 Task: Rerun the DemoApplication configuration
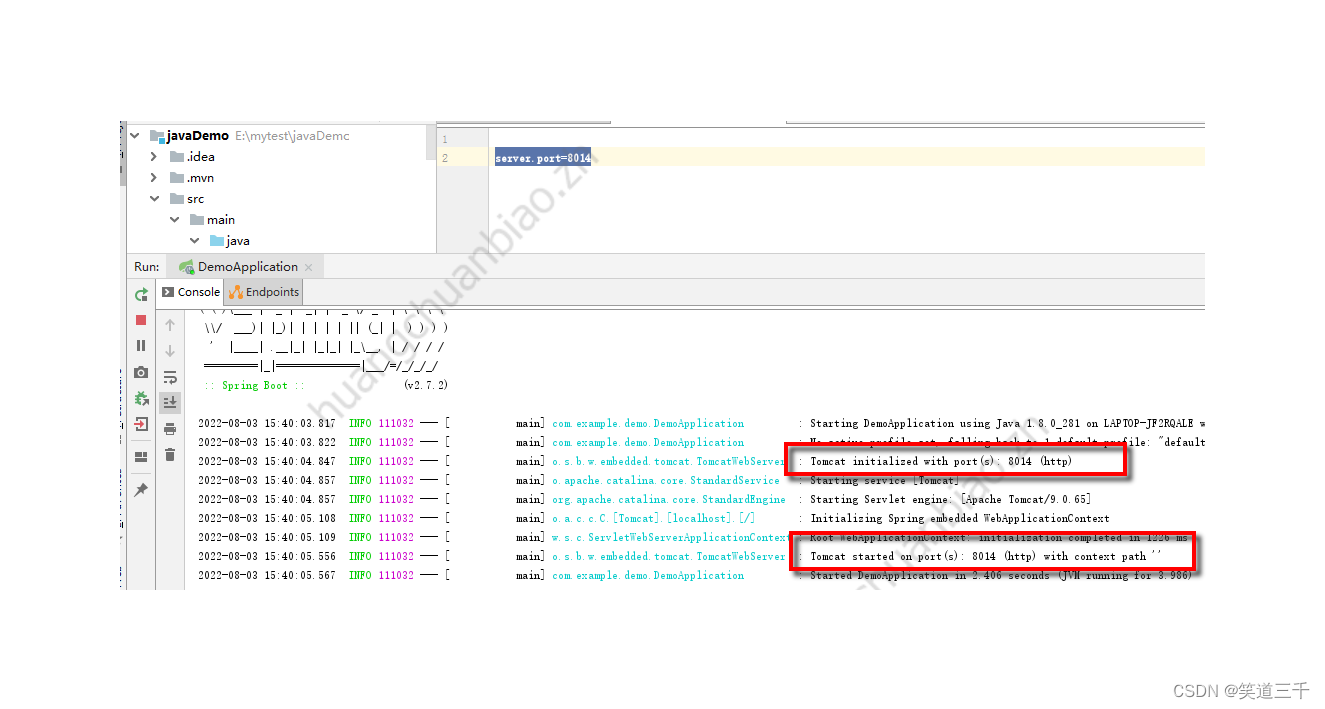pos(141,294)
